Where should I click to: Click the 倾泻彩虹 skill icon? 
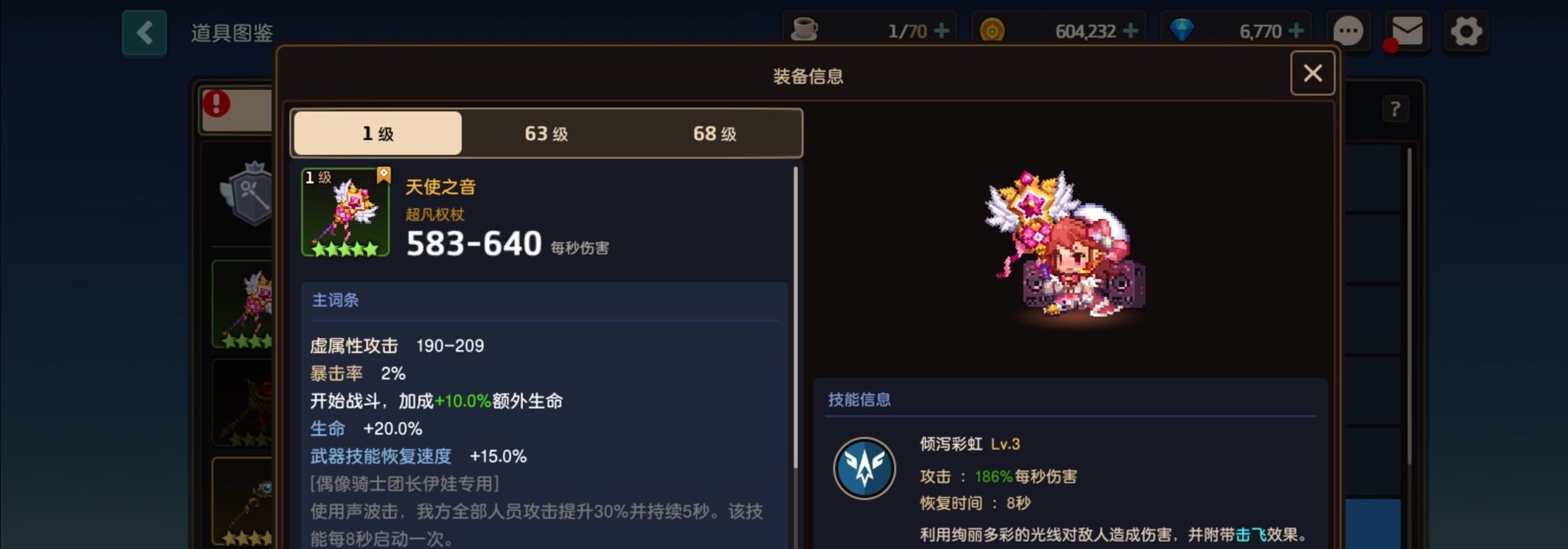[864, 469]
